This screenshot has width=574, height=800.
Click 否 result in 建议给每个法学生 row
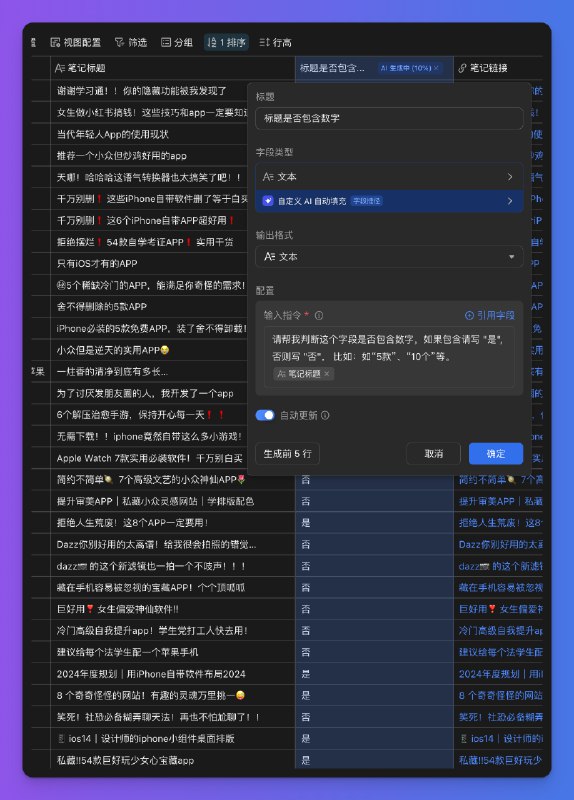click(x=306, y=652)
